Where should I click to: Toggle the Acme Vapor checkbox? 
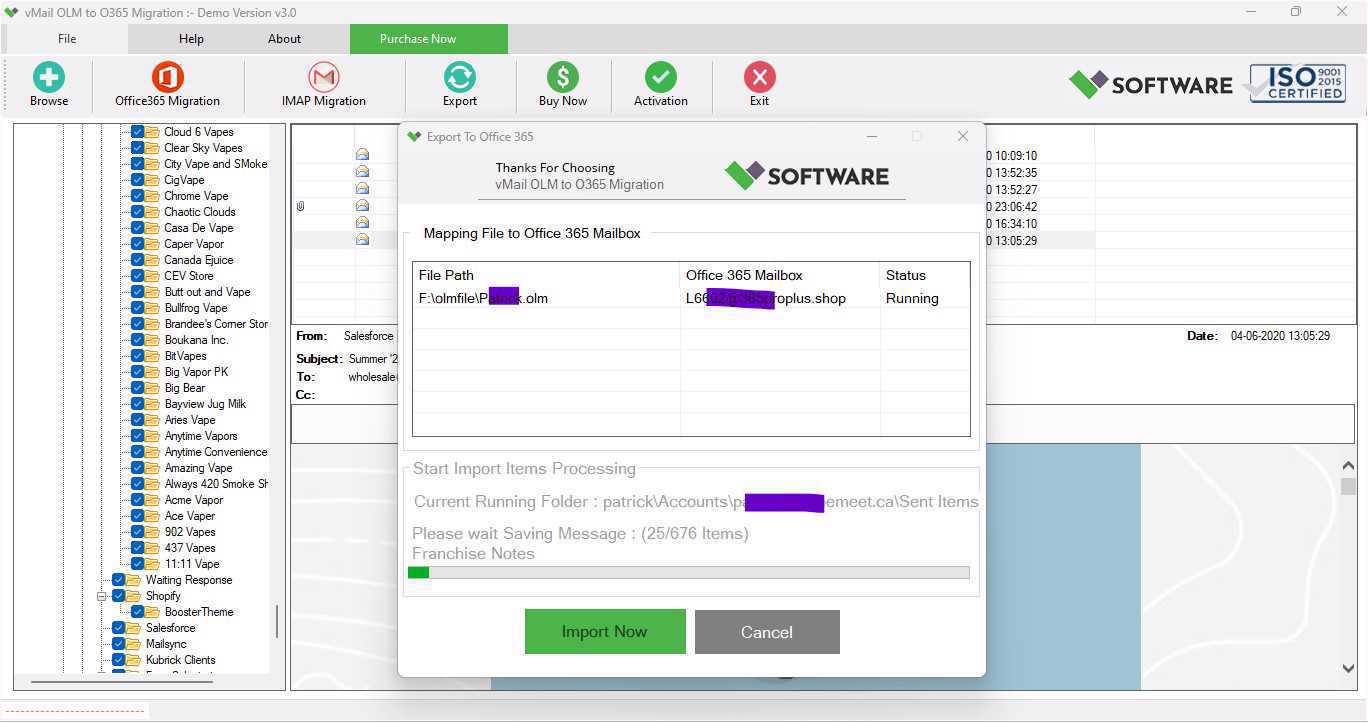click(138, 500)
